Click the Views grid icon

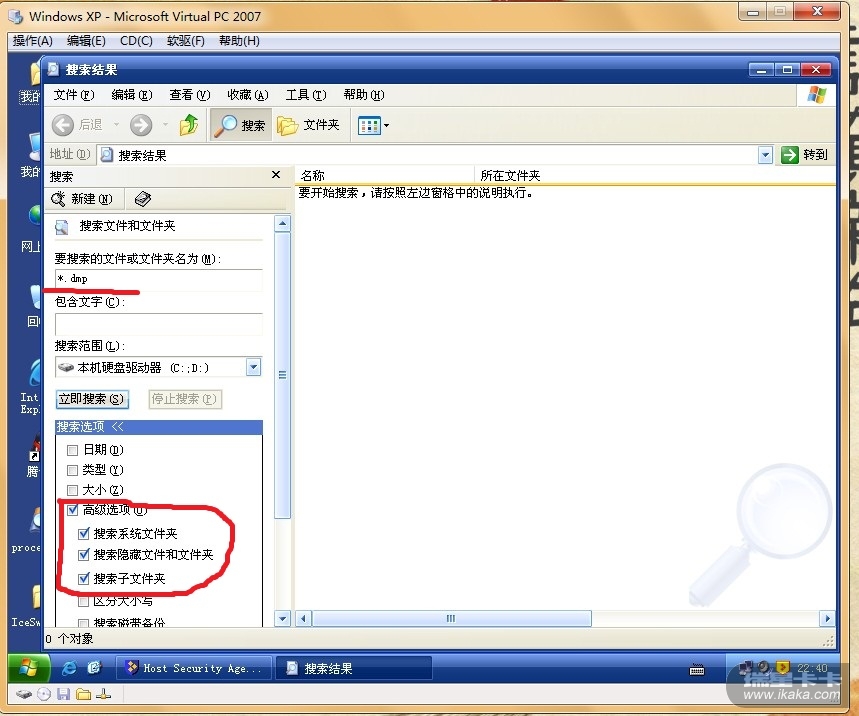click(x=369, y=125)
